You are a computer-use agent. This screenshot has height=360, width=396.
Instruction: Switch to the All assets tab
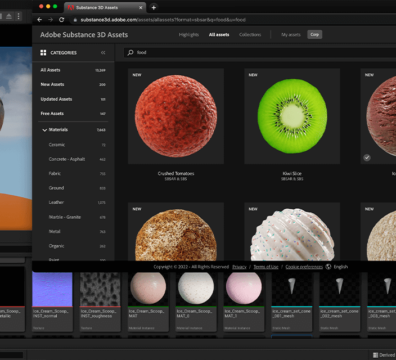pyautogui.click(x=219, y=35)
